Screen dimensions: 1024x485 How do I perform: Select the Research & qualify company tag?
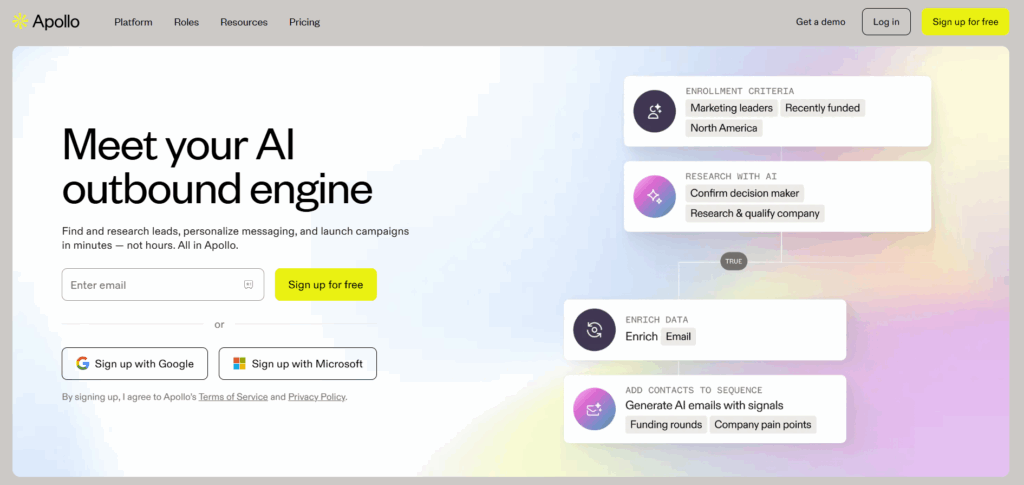(x=755, y=213)
